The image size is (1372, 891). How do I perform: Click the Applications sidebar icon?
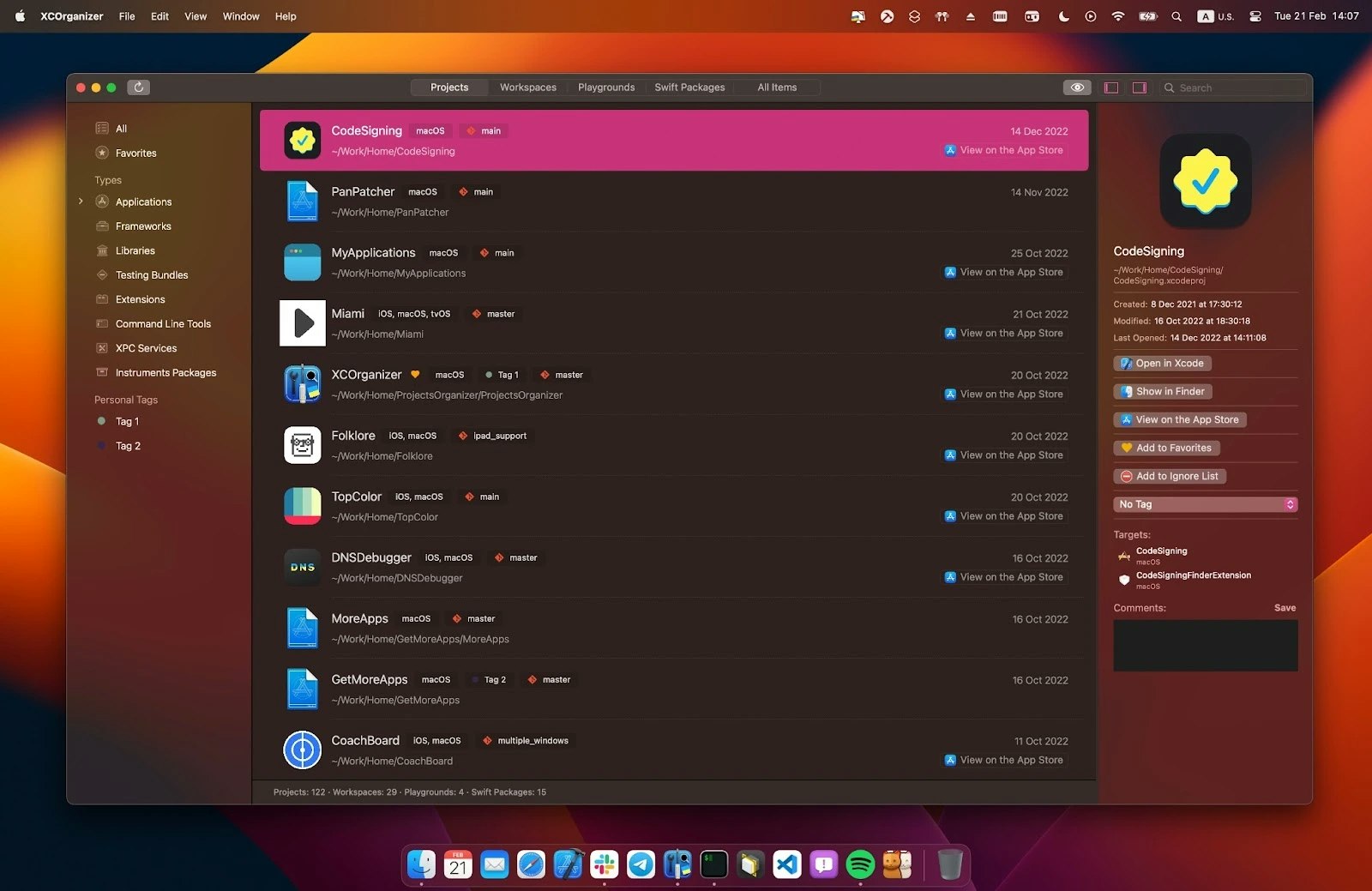(x=102, y=202)
